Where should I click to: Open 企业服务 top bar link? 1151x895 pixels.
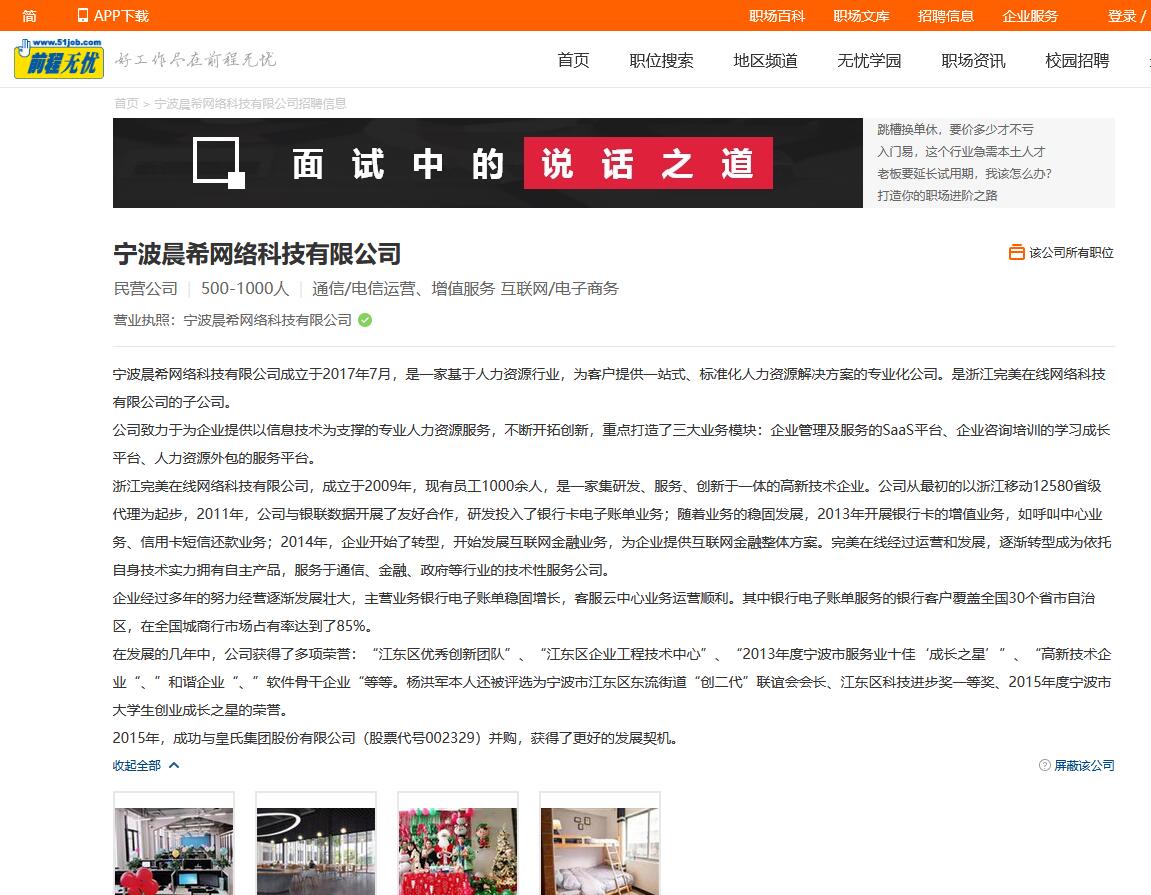[x=1030, y=16]
